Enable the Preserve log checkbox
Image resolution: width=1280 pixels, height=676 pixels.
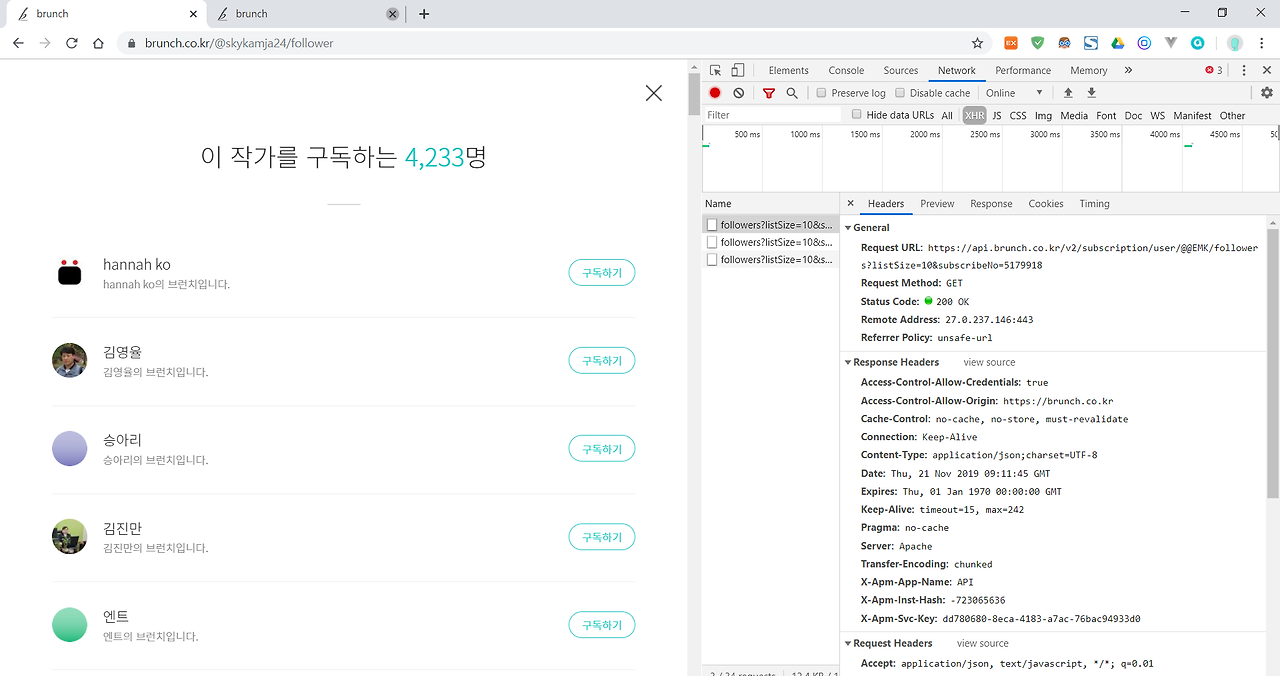click(821, 93)
